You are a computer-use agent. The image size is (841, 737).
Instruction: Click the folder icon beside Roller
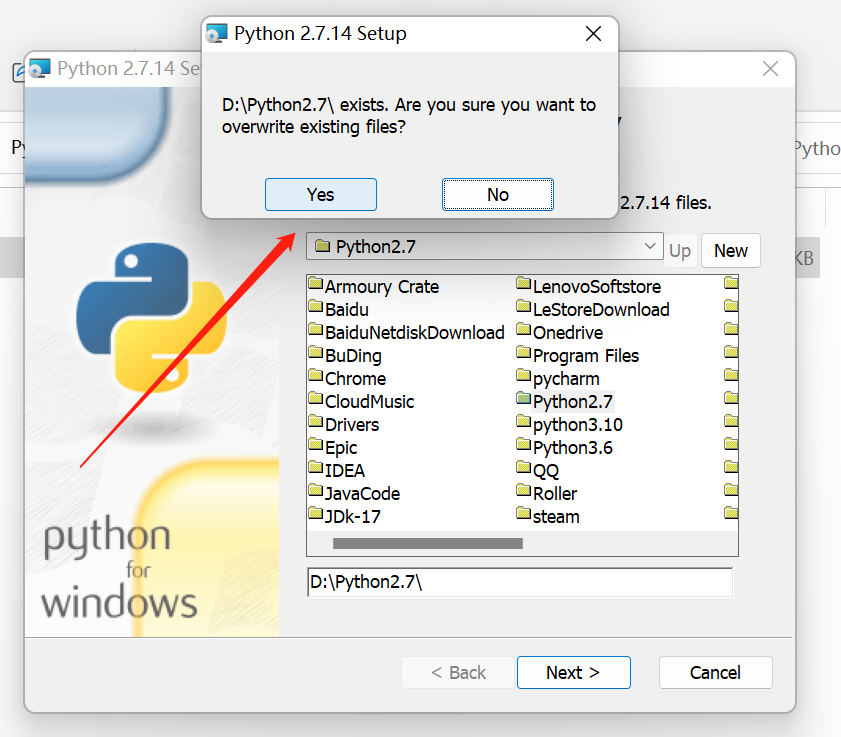pos(523,491)
